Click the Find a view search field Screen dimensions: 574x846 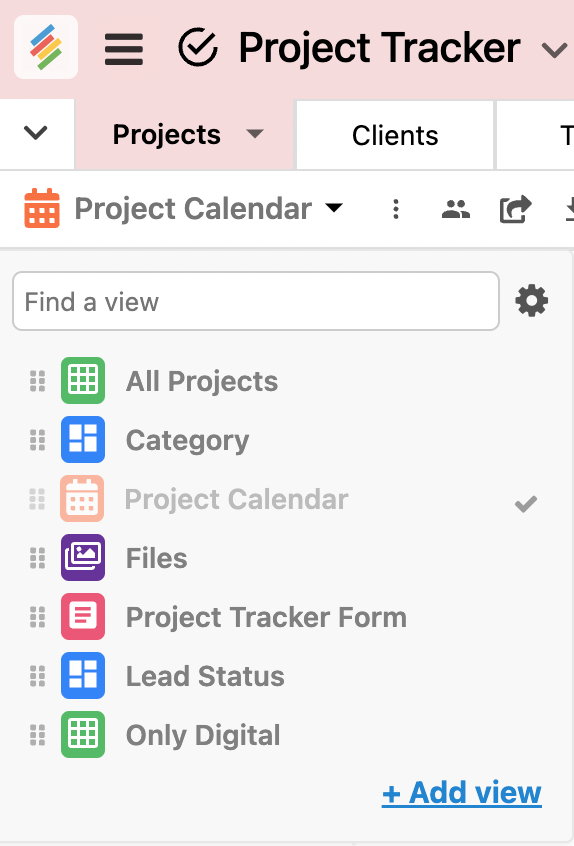(x=256, y=301)
